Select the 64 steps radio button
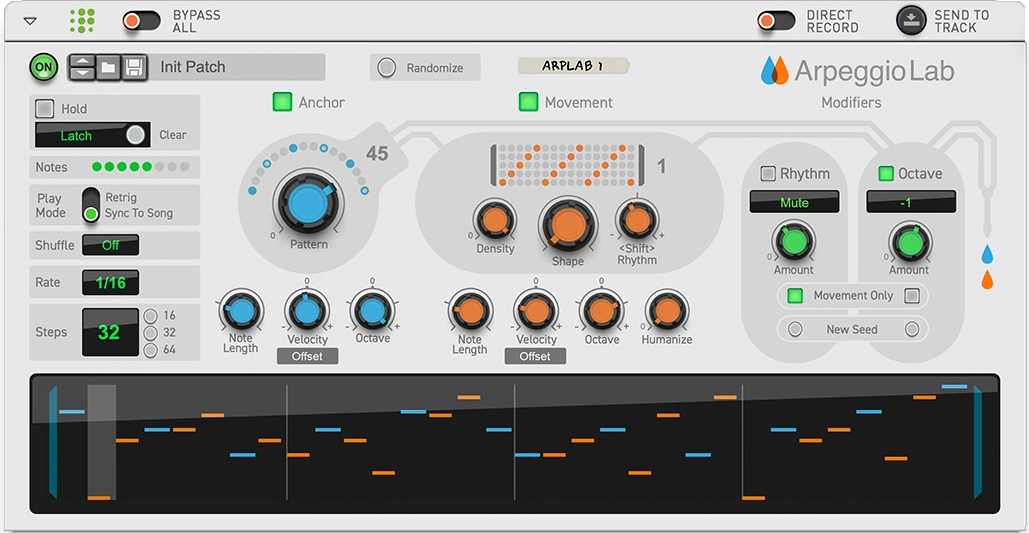 point(151,350)
